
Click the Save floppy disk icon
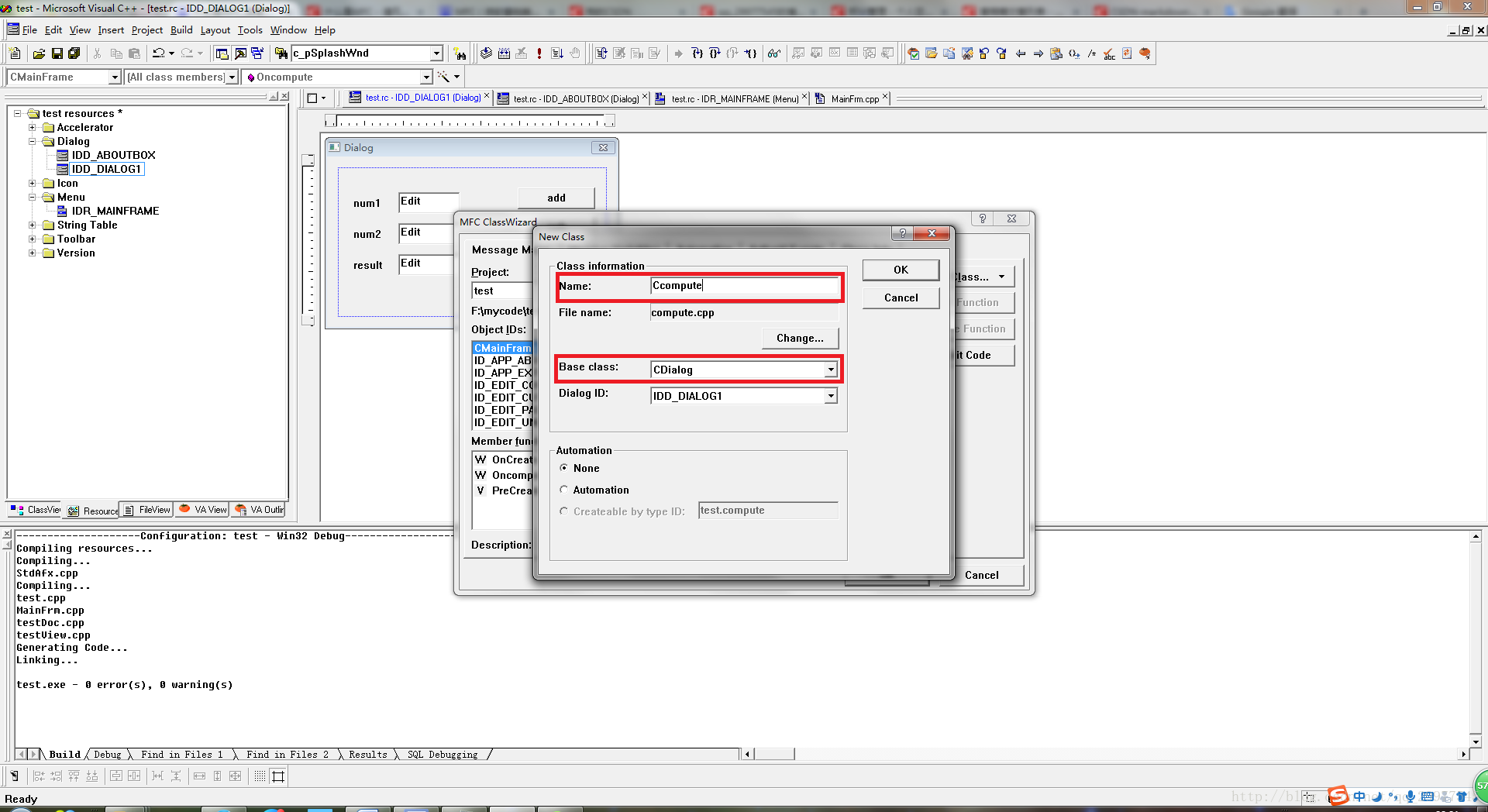coord(57,53)
